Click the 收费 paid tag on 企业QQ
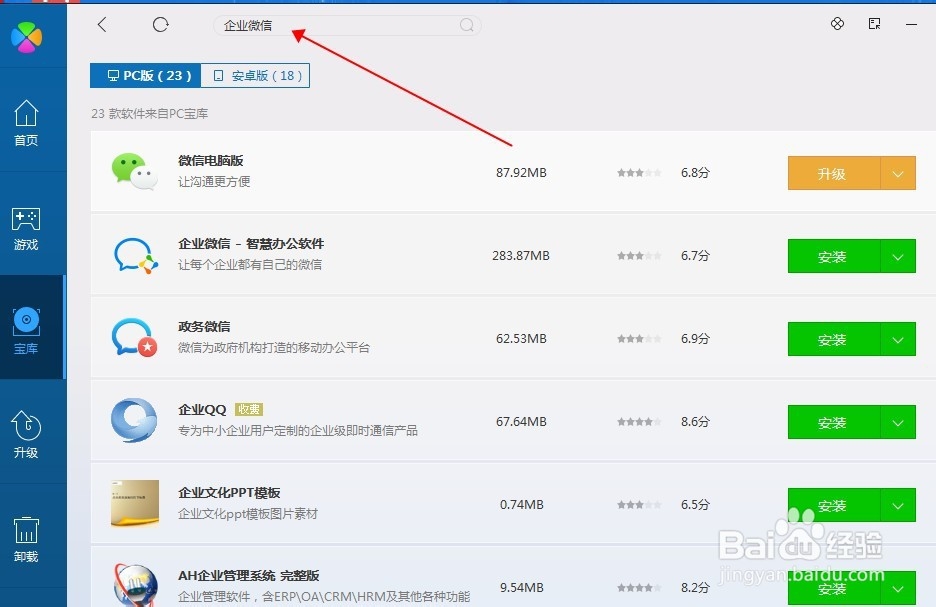936x607 pixels. click(x=249, y=409)
